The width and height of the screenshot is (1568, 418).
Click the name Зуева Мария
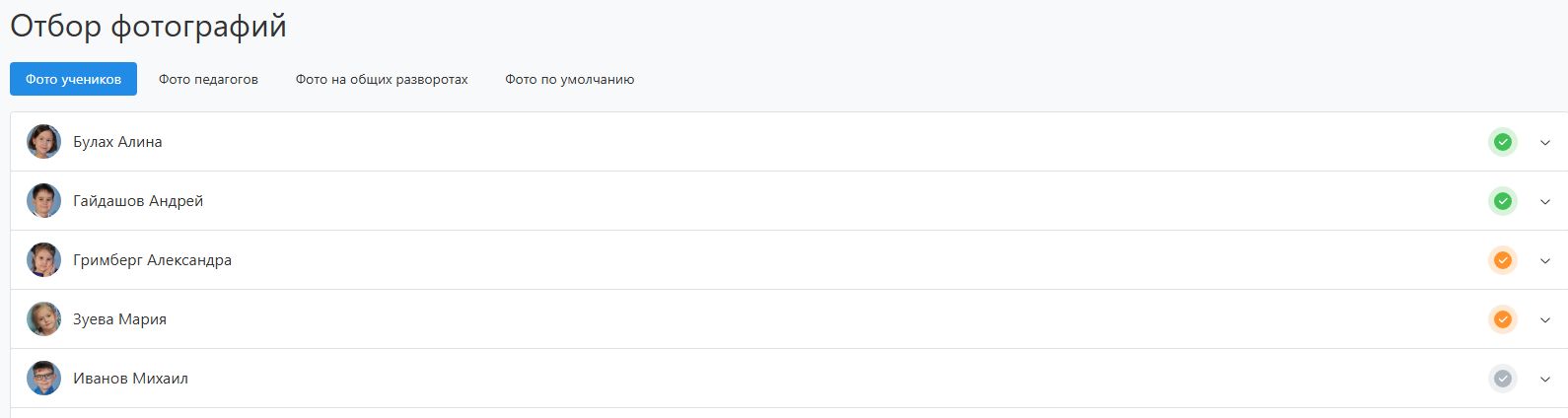(119, 319)
